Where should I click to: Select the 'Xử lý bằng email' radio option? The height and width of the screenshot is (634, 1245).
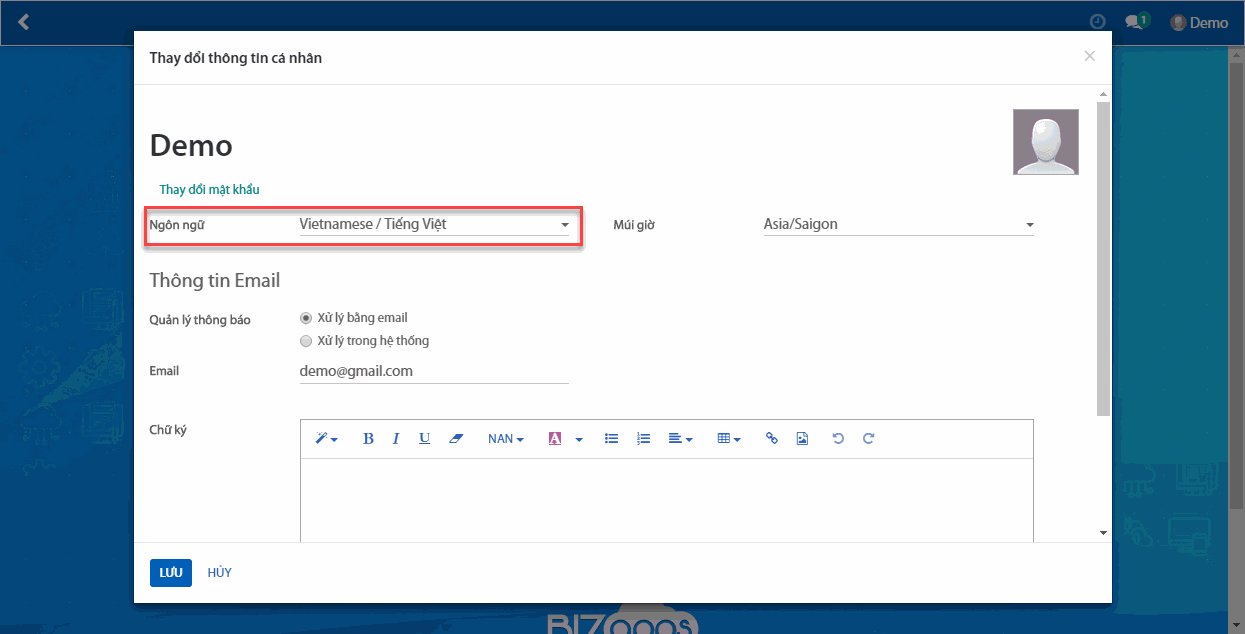(306, 318)
